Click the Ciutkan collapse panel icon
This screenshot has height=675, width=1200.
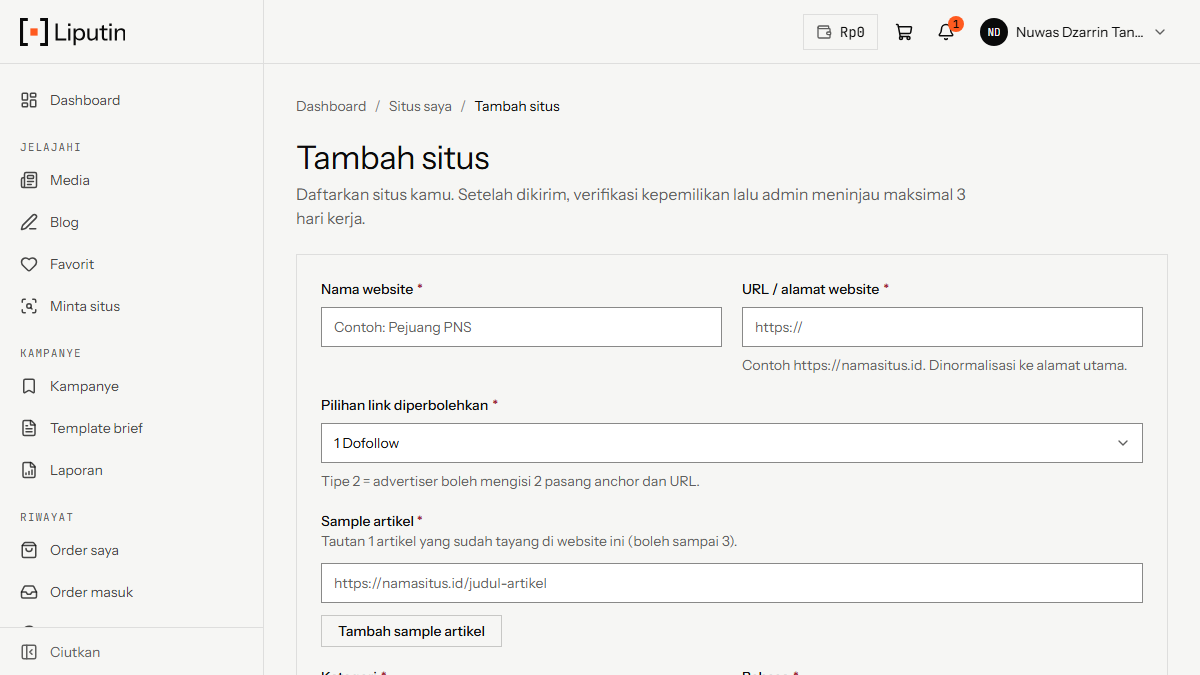click(29, 652)
